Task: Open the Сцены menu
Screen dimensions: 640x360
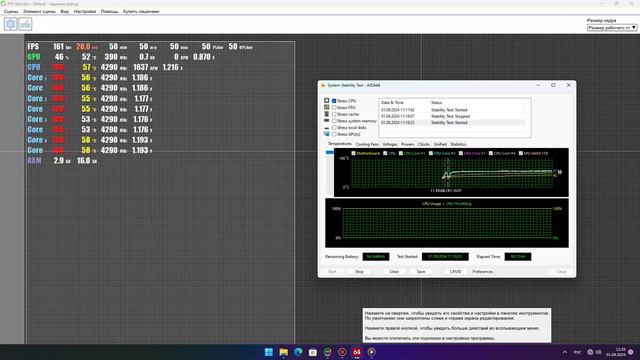Action: (11, 11)
